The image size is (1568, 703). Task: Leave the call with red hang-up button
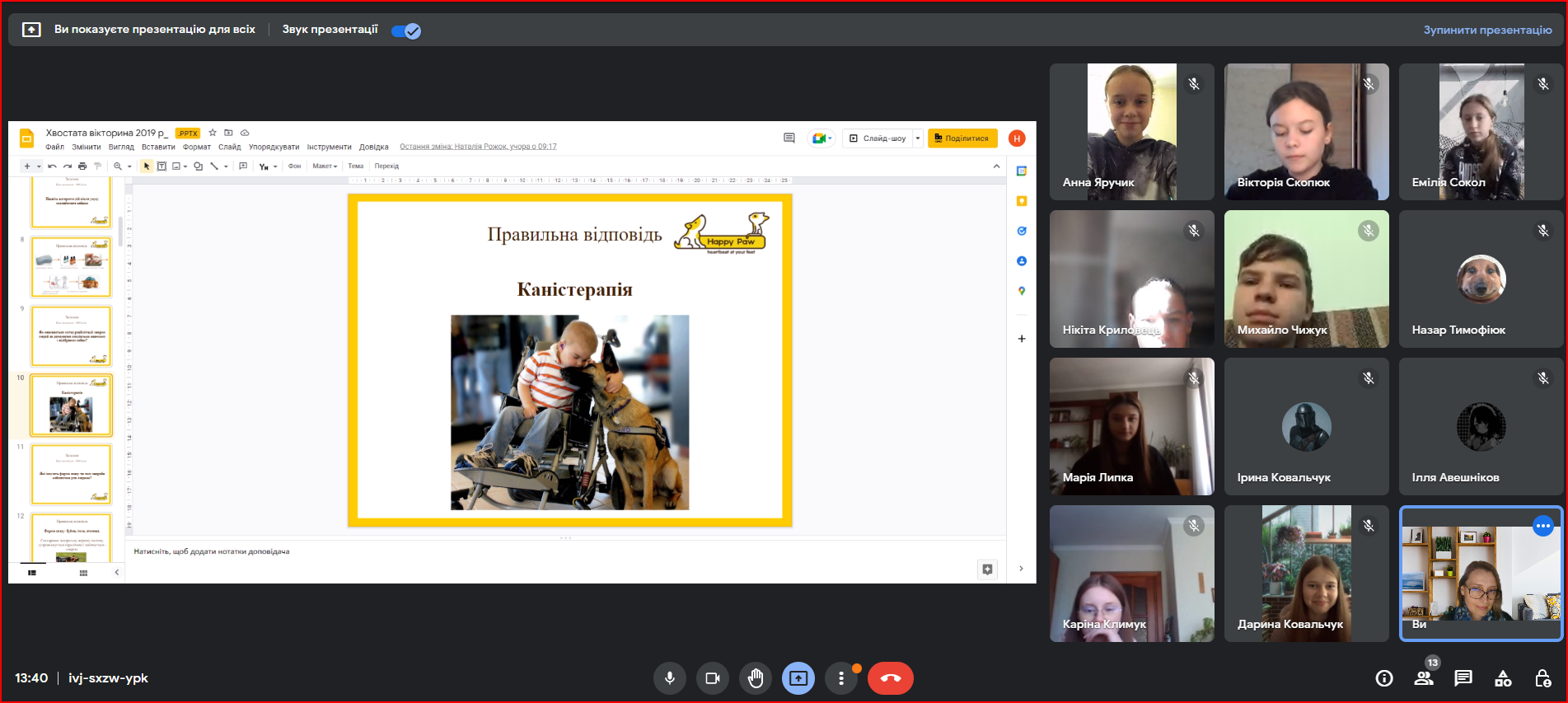click(891, 678)
